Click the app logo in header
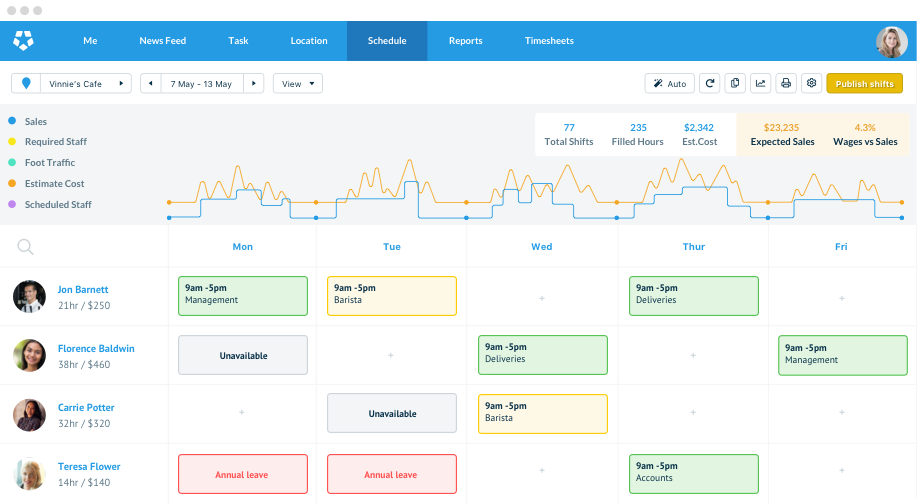The image size is (917, 504). (x=24, y=41)
